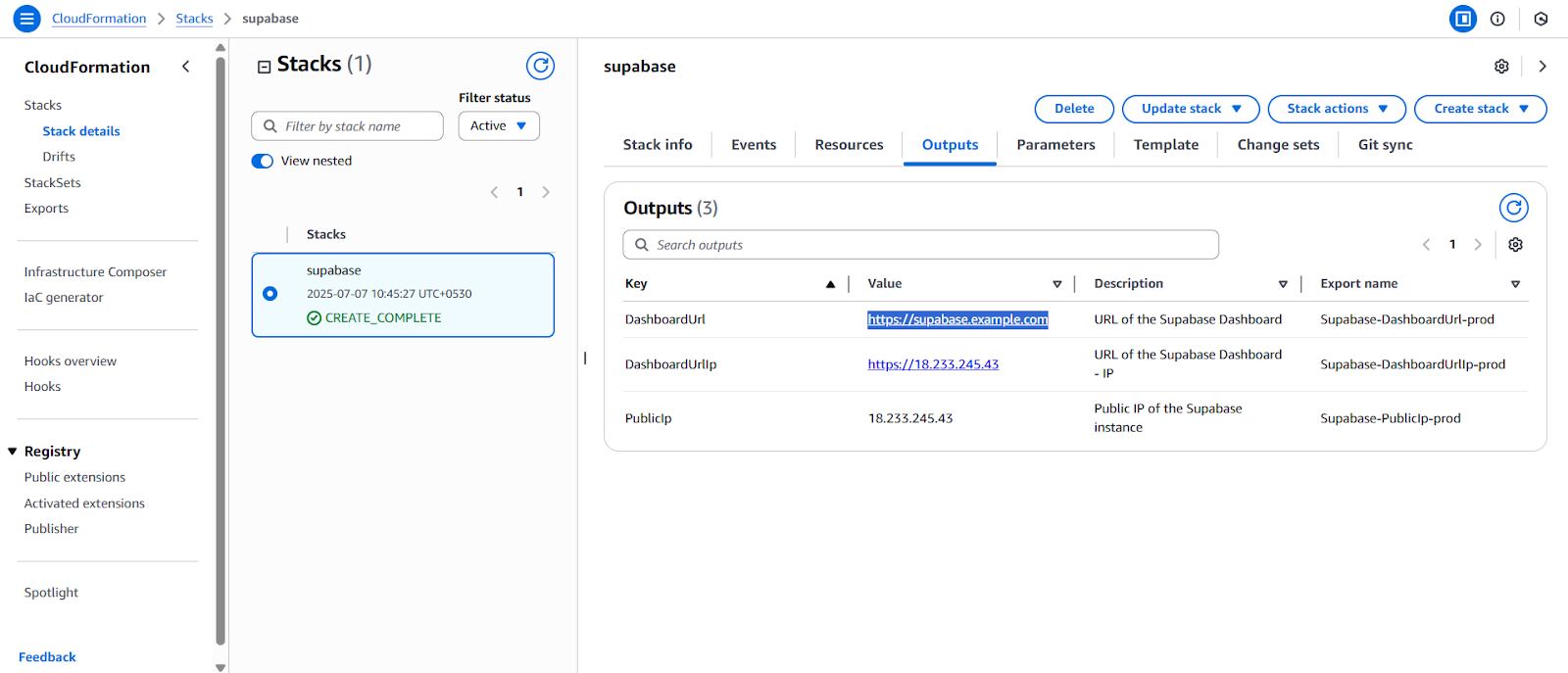The width and height of the screenshot is (1568, 673).
Task: Open StackSets in sidebar
Action: point(53,183)
